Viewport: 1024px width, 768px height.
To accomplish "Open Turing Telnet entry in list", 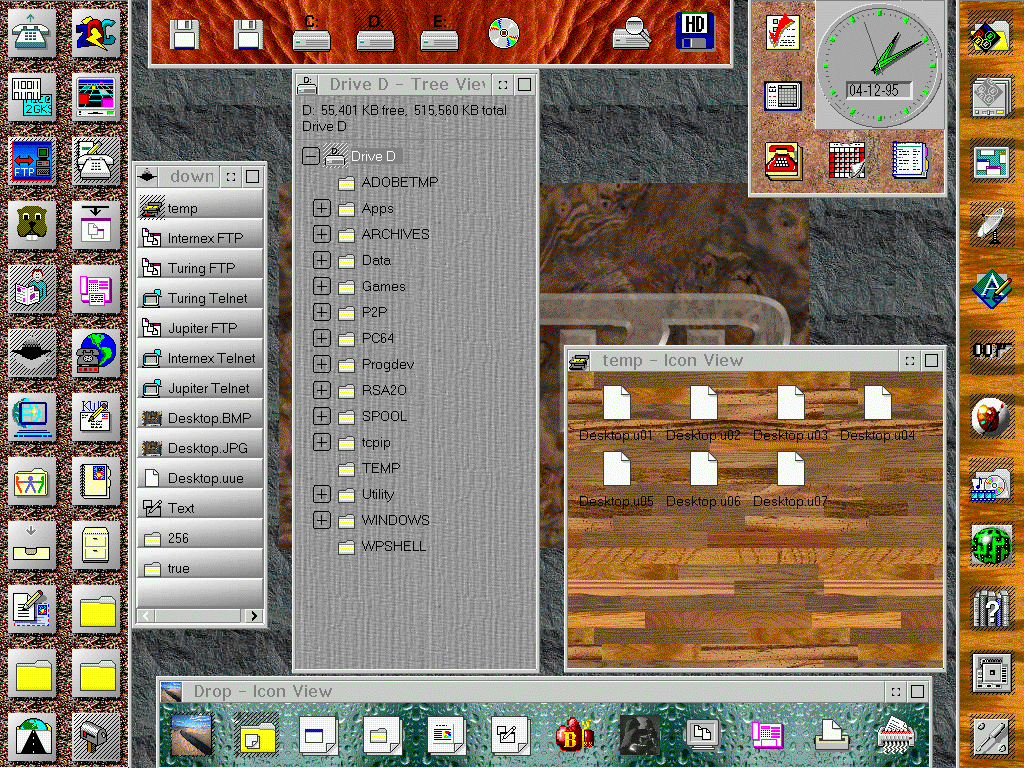I will [207, 298].
